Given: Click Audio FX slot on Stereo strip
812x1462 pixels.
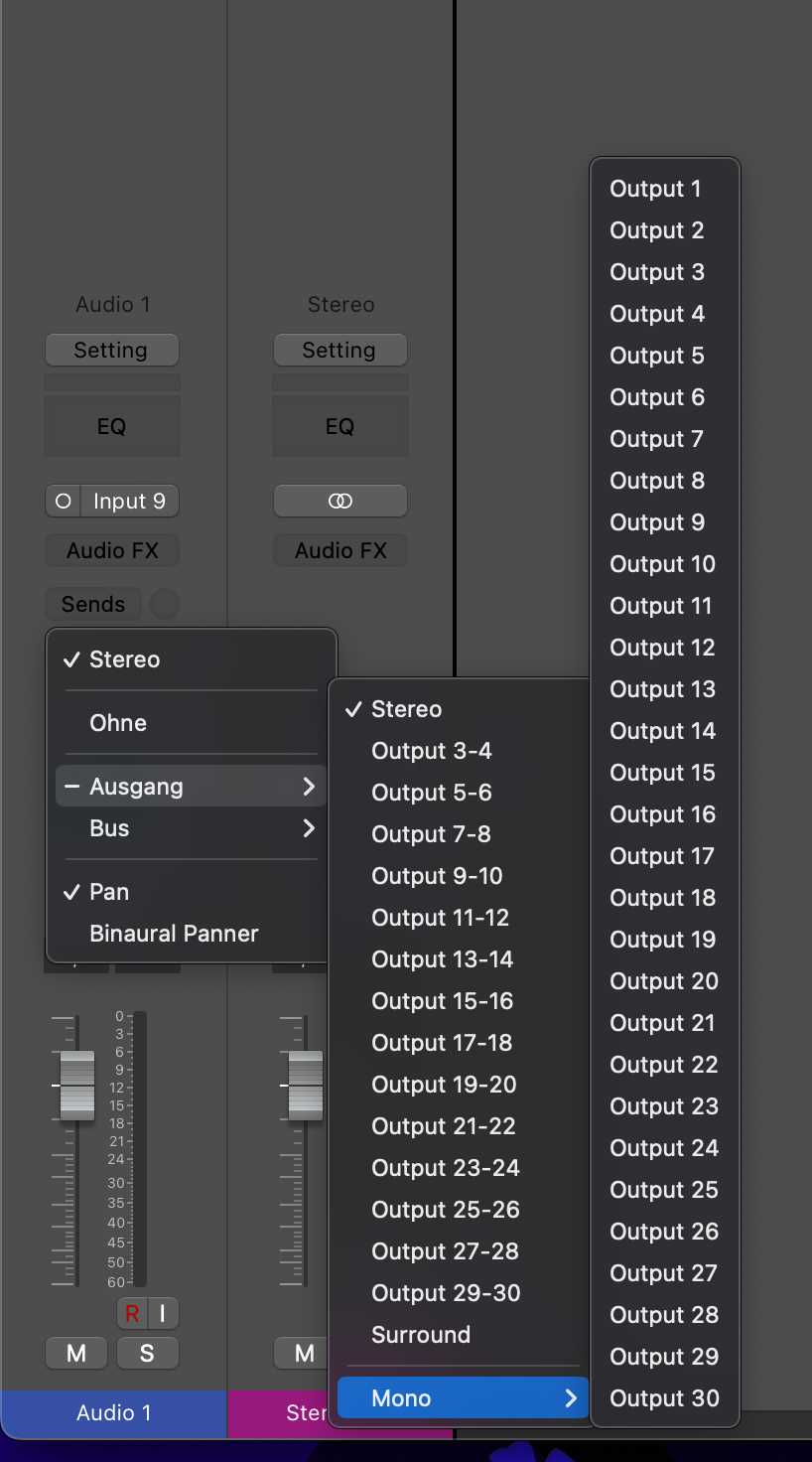Looking at the screenshot, I should click(x=339, y=550).
